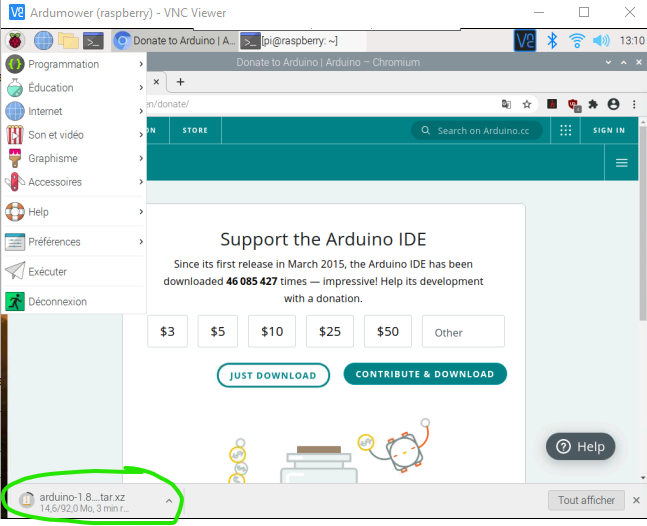Viewport: 647px width, 526px height.
Task: Expand the Préférences submenu arrow
Action: (x=141, y=241)
